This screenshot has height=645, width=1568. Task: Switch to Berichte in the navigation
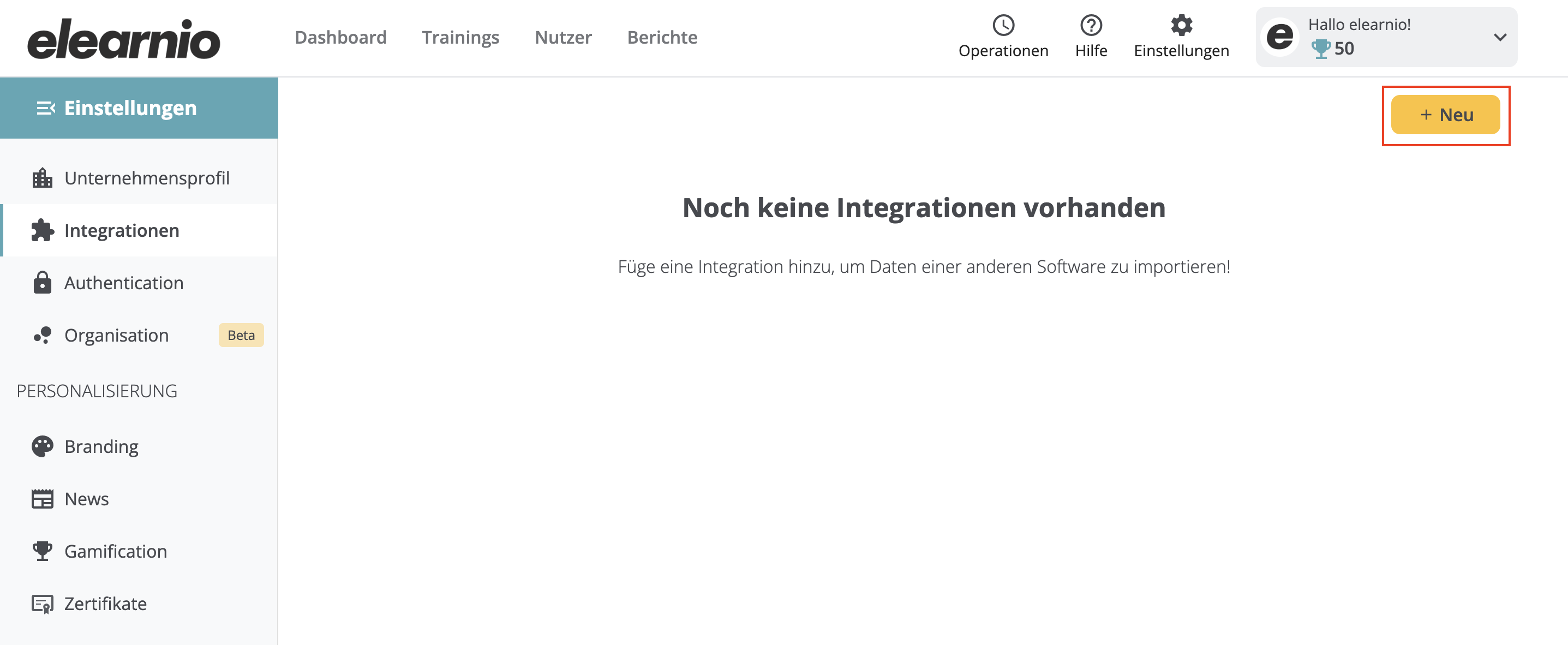click(662, 37)
